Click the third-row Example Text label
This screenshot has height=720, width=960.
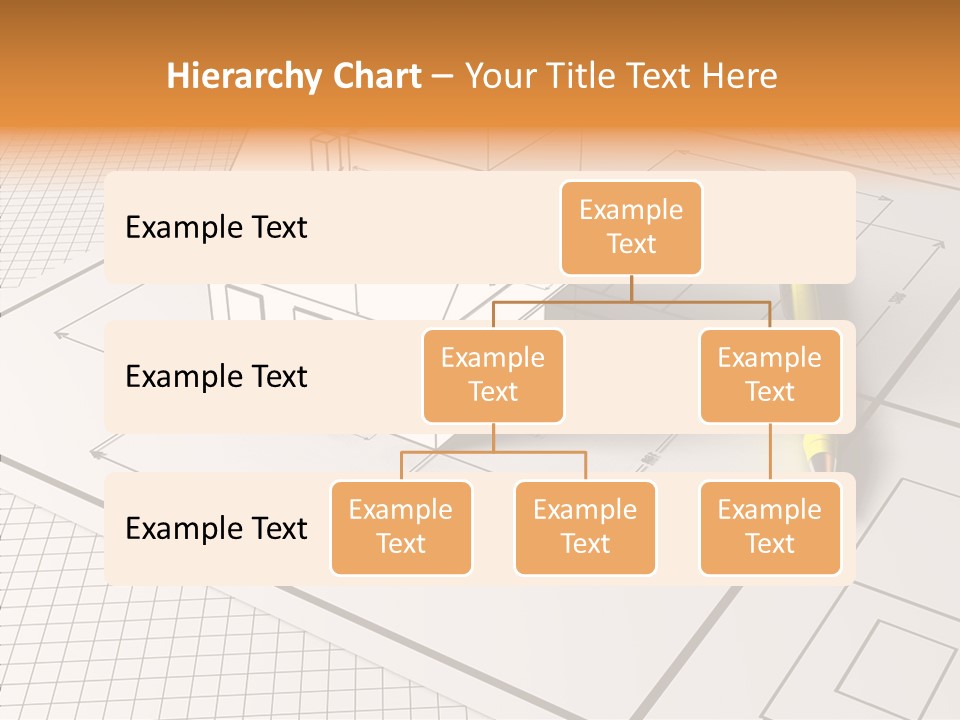(215, 528)
